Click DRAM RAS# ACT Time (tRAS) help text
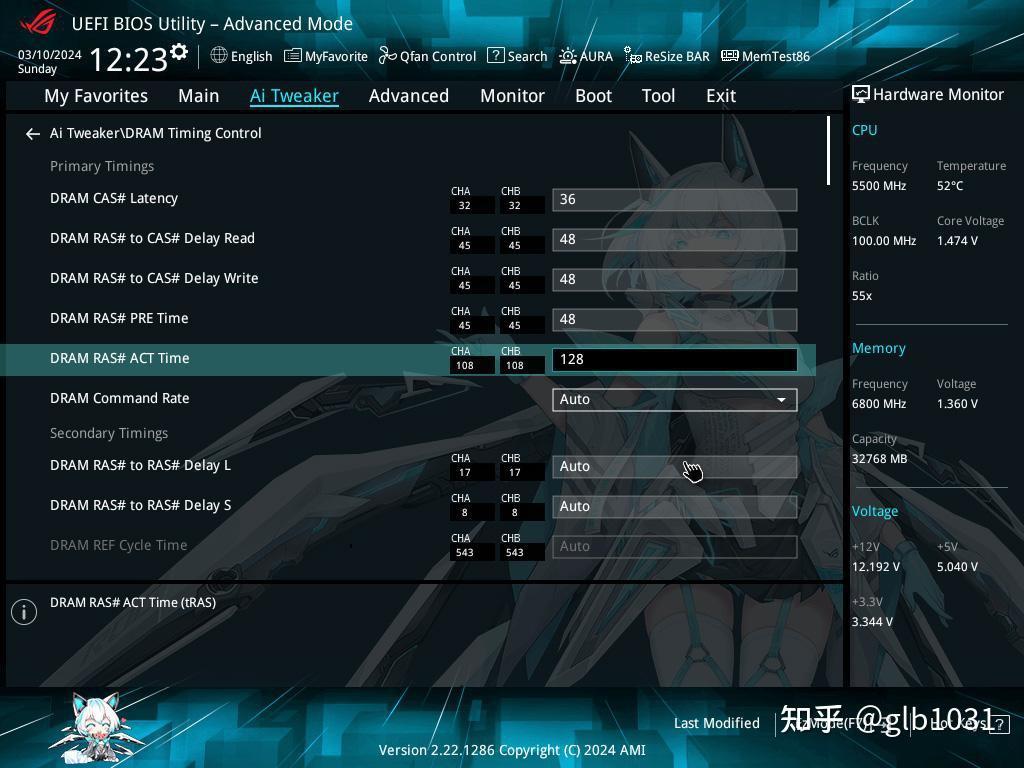 coord(133,603)
